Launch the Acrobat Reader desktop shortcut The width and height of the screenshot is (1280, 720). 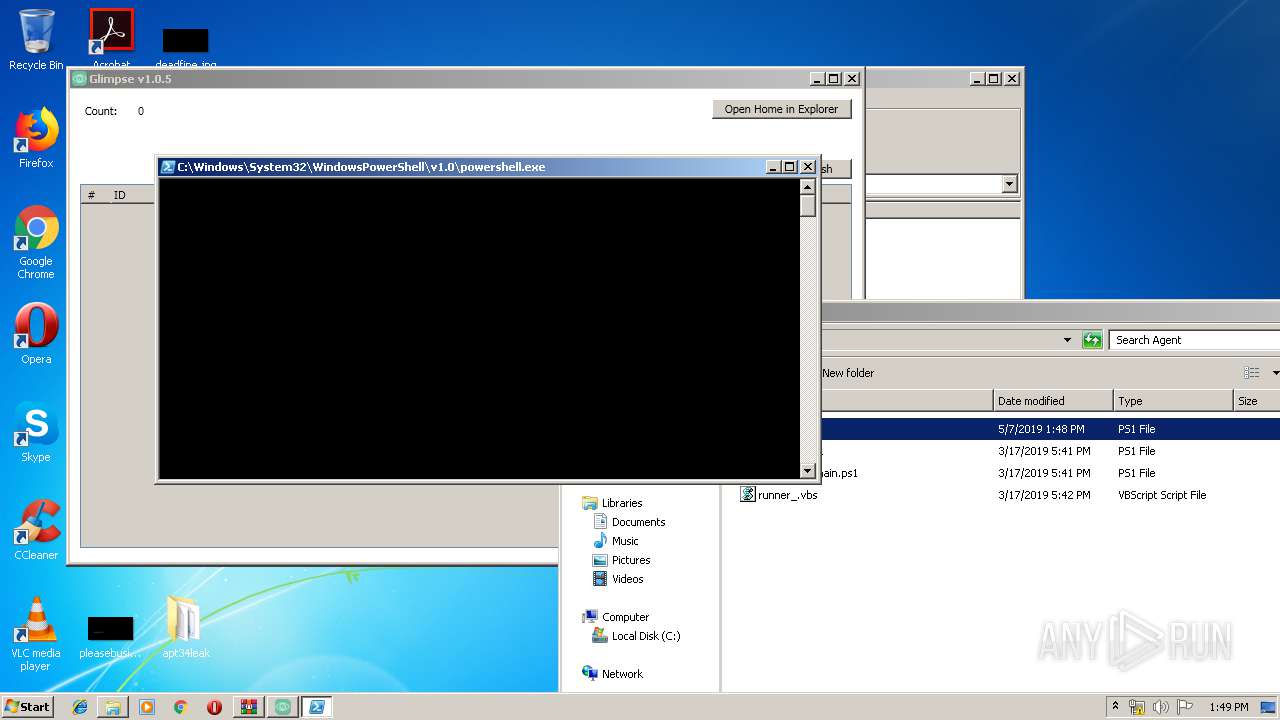111,36
